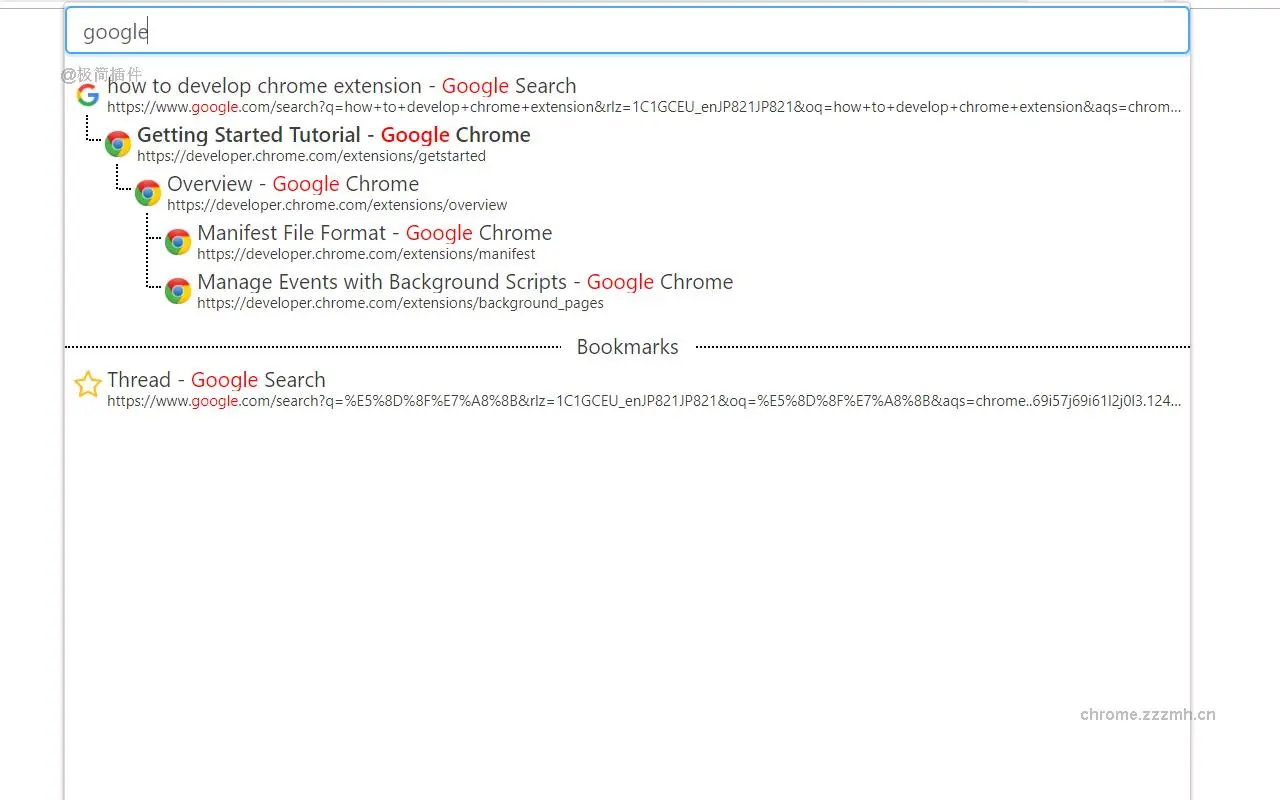Image resolution: width=1280 pixels, height=800 pixels.
Task: Open "Manage Events with Background Scripts" entry
Action: pos(465,282)
